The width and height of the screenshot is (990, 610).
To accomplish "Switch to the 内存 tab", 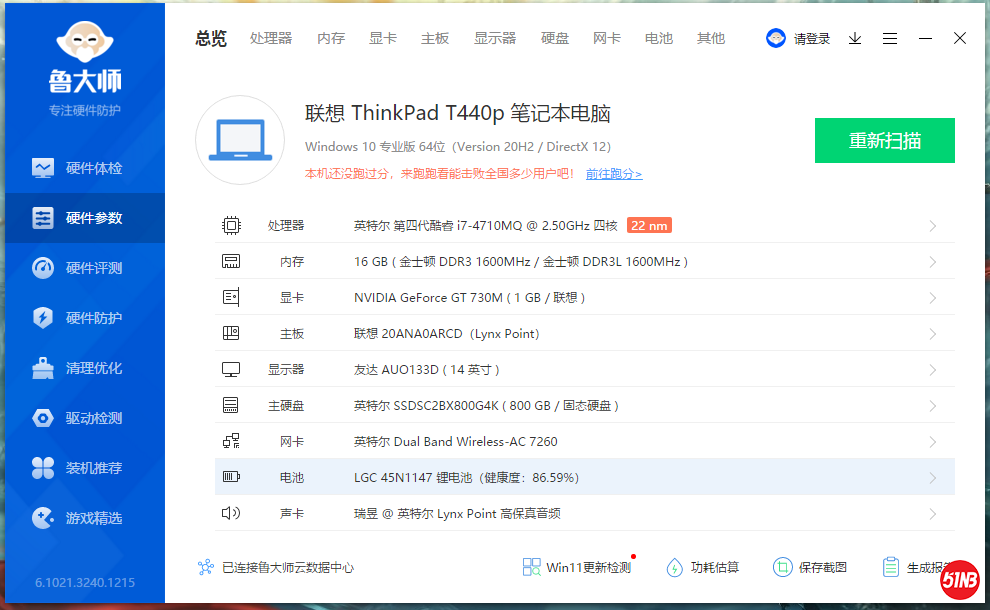I will (331, 38).
